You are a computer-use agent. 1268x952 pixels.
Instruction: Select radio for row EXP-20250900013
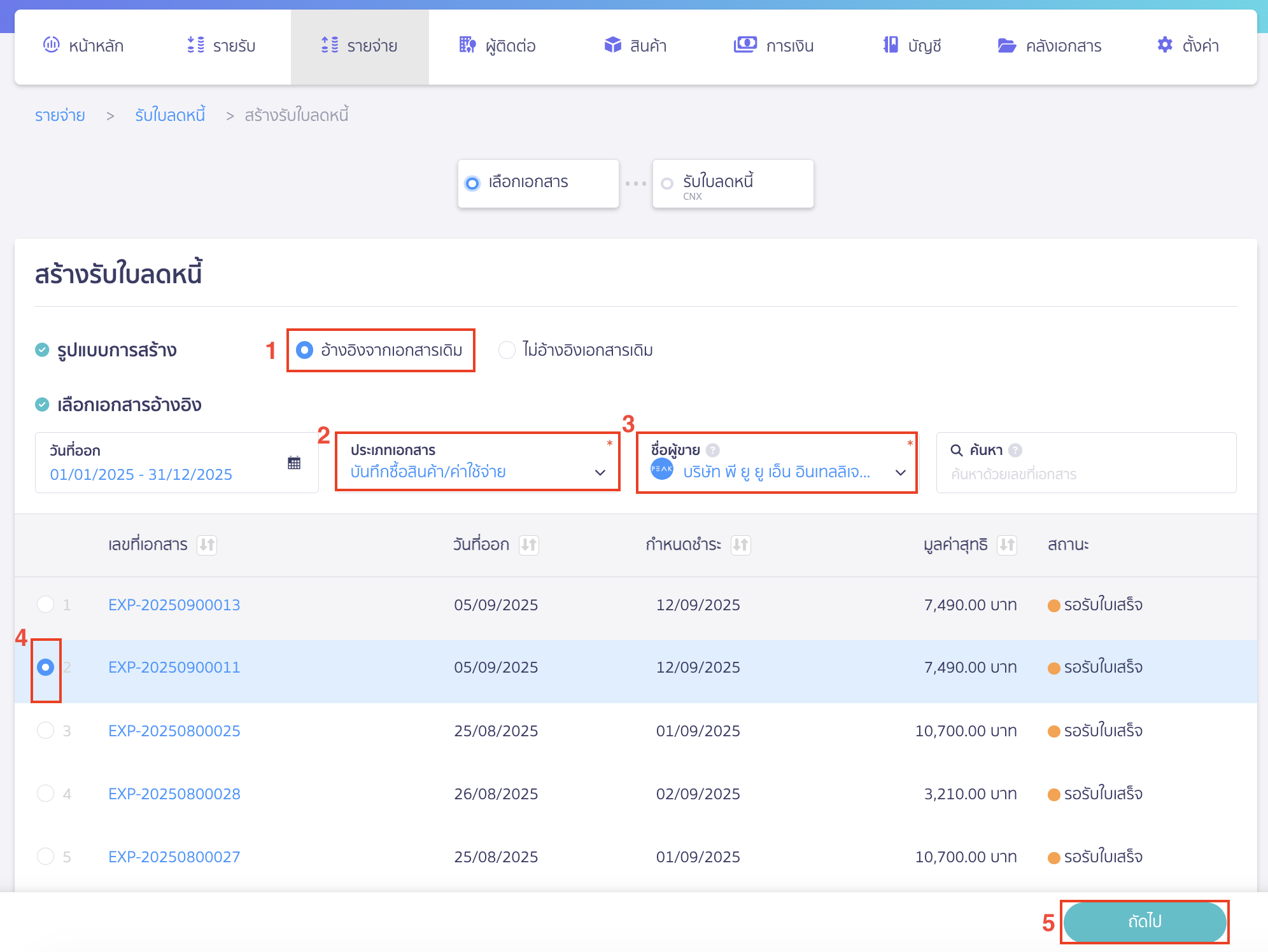pos(46,604)
